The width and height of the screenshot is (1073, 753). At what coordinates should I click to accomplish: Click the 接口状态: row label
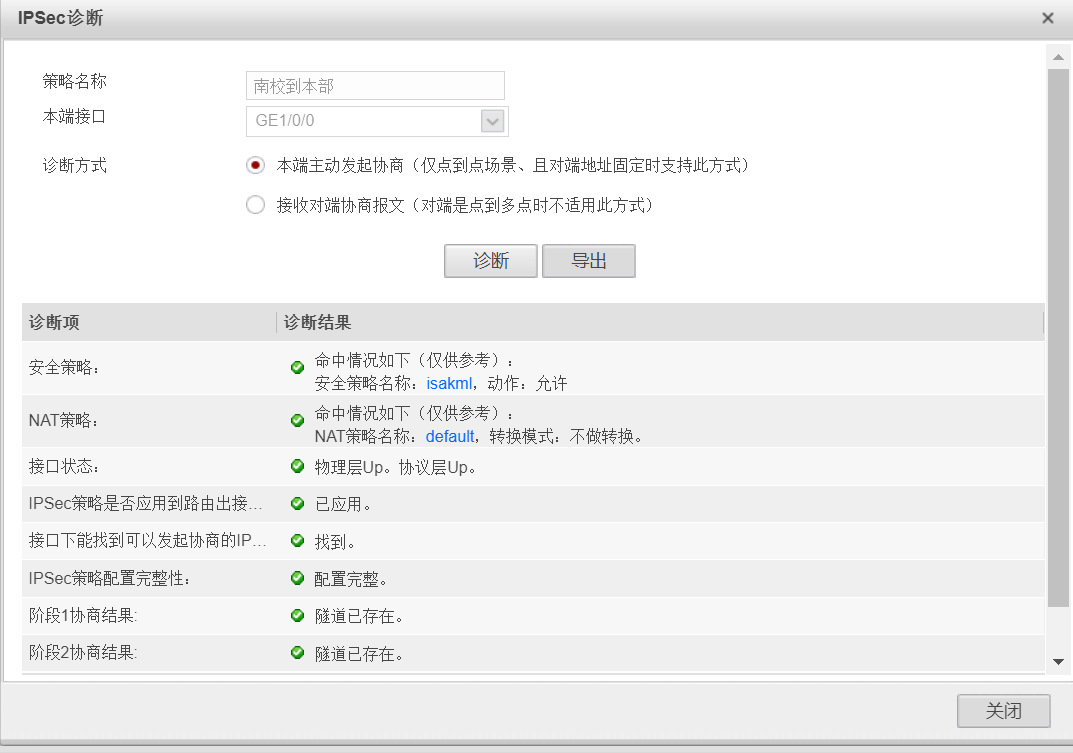click(64, 466)
